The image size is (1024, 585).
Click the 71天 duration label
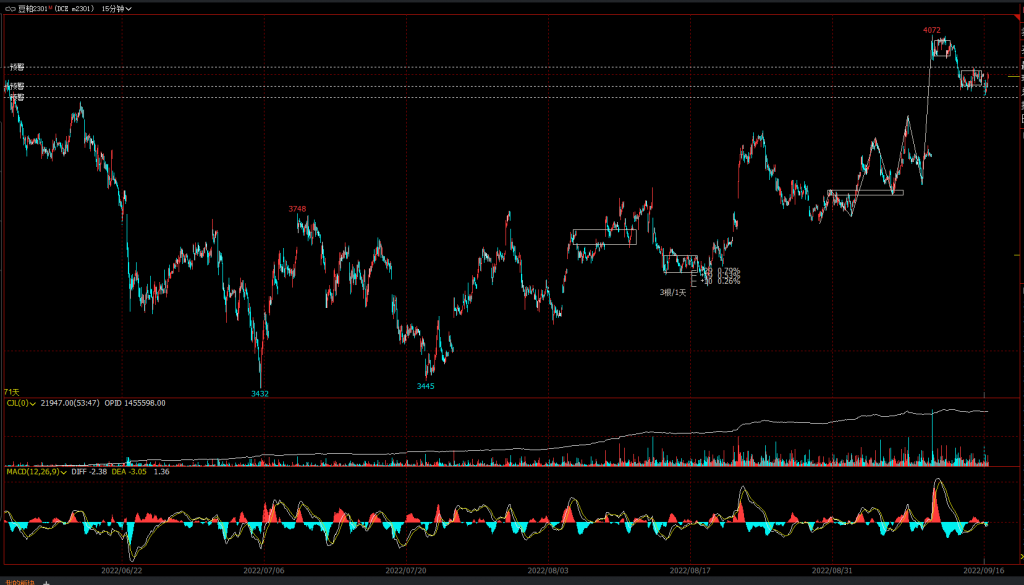(11, 391)
